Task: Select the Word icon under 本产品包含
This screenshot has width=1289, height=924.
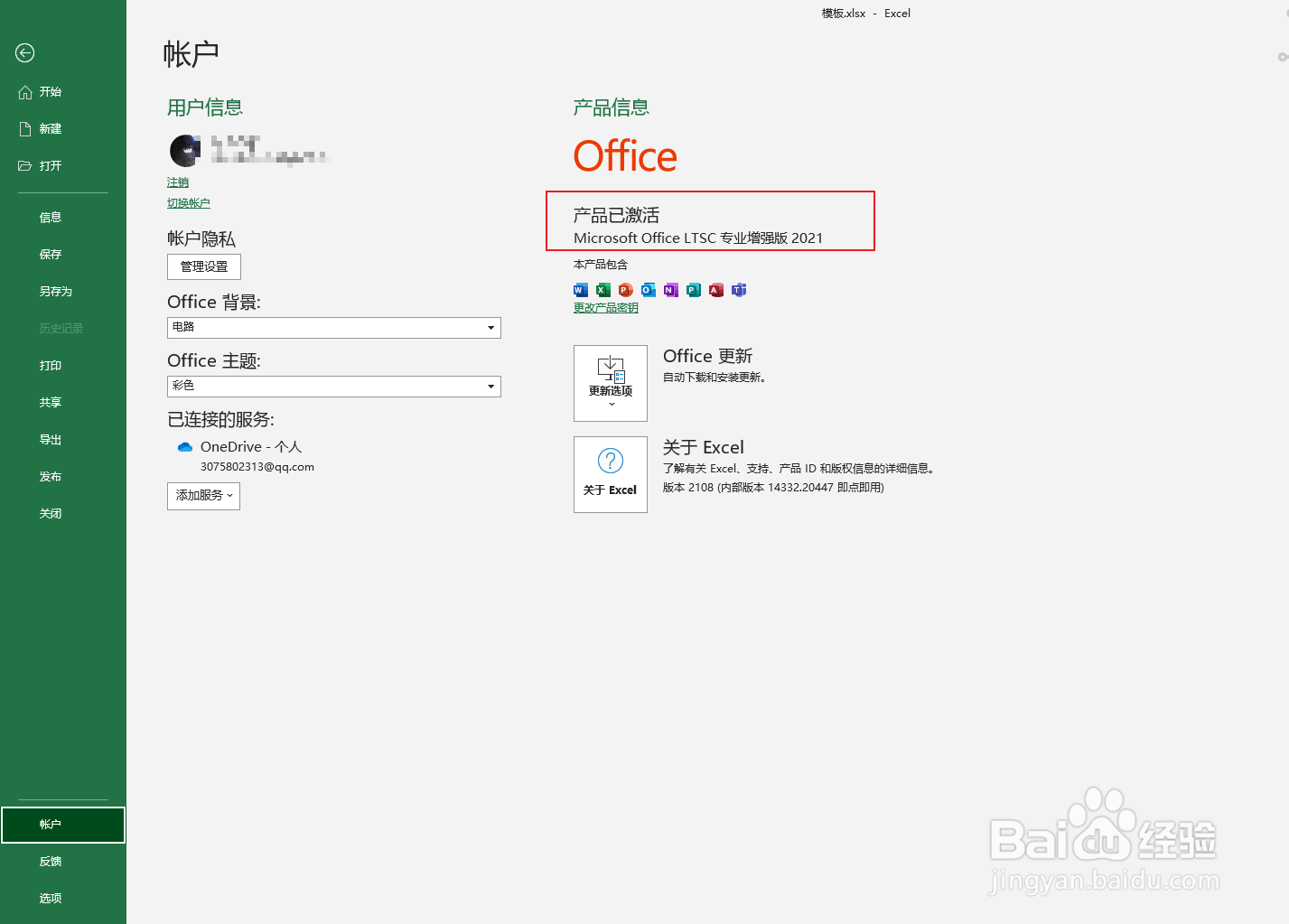Action: [580, 290]
